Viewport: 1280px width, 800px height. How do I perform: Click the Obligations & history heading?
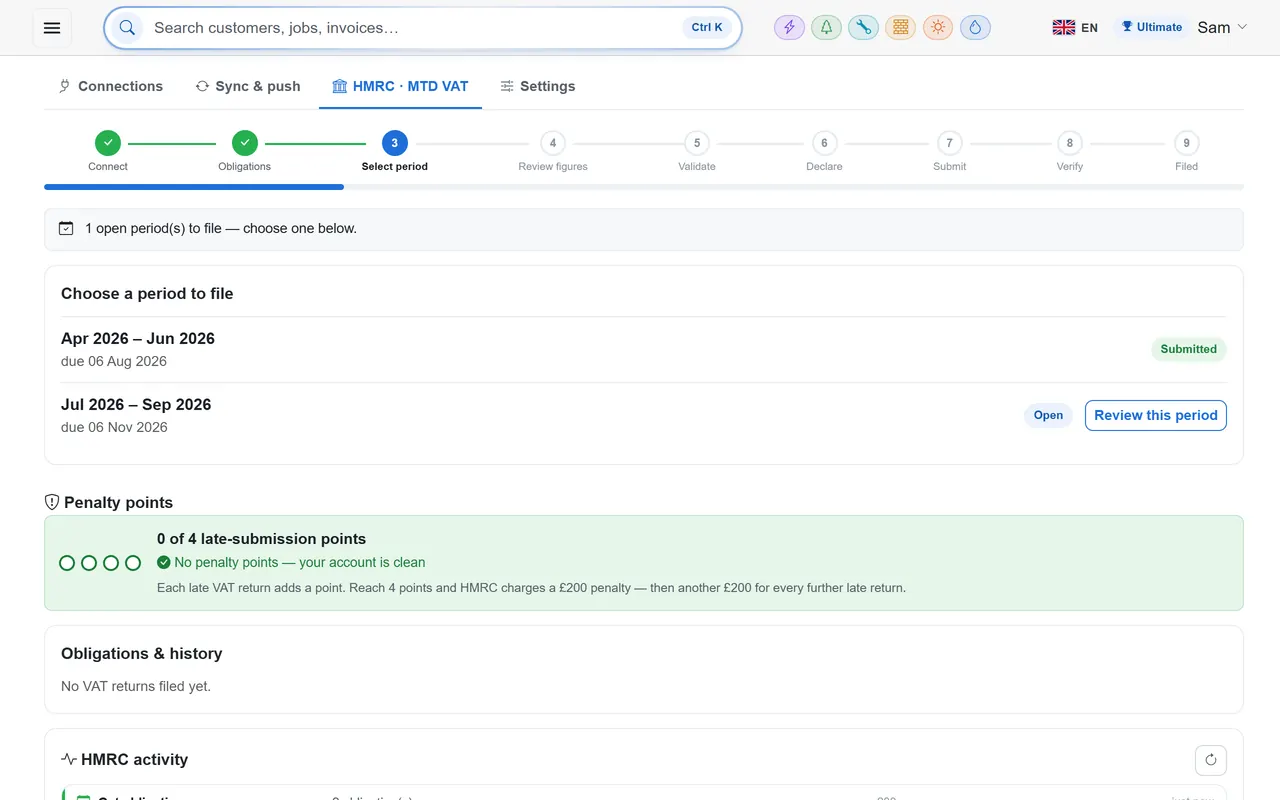(141, 653)
